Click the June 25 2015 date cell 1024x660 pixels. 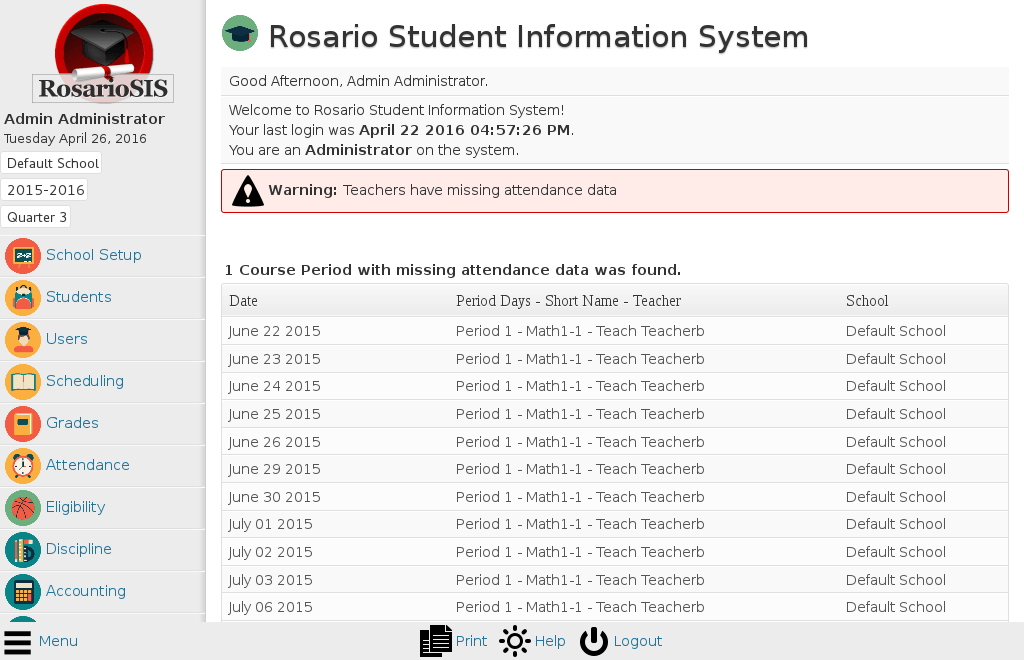pyautogui.click(x=274, y=415)
